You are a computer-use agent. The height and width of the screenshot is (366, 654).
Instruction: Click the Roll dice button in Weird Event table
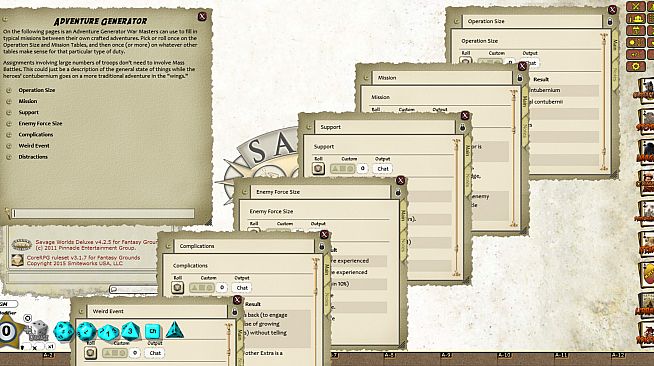[x=91, y=353]
